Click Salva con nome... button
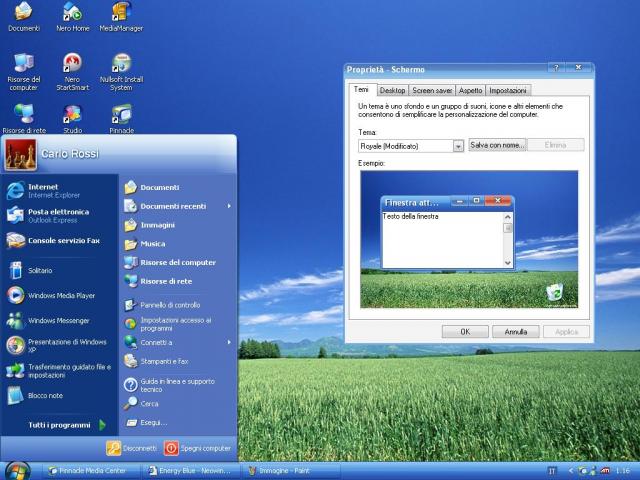Image resolution: width=640 pixels, height=480 pixels. (x=497, y=145)
